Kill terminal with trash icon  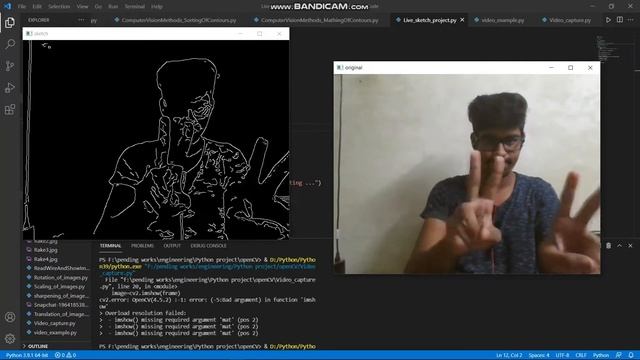[609, 245]
